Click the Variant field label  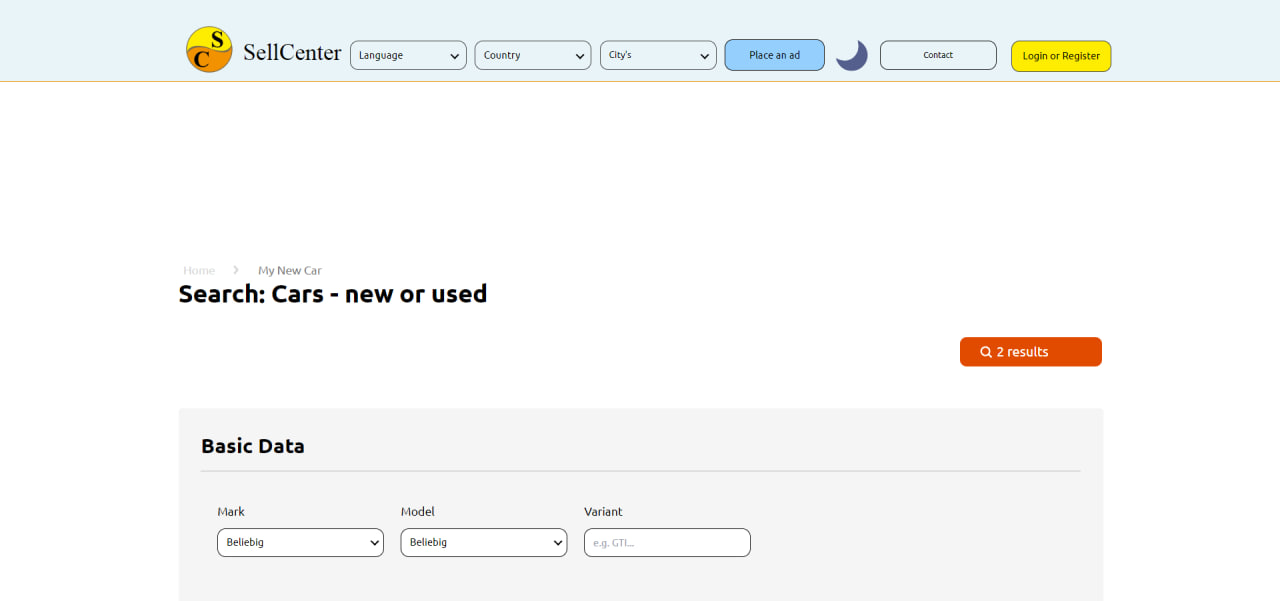point(603,511)
